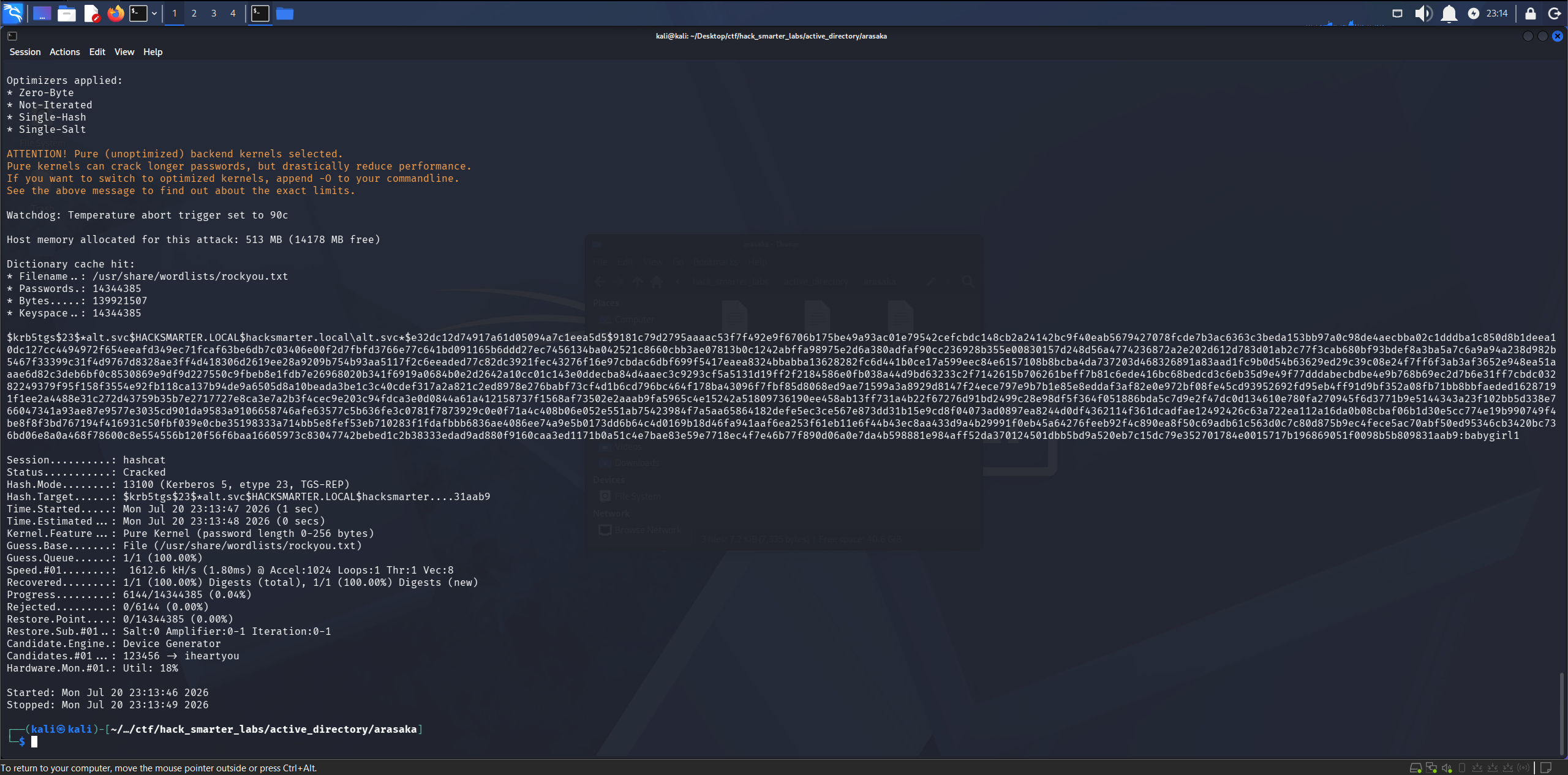
Task: Open the Session menu
Action: point(25,52)
